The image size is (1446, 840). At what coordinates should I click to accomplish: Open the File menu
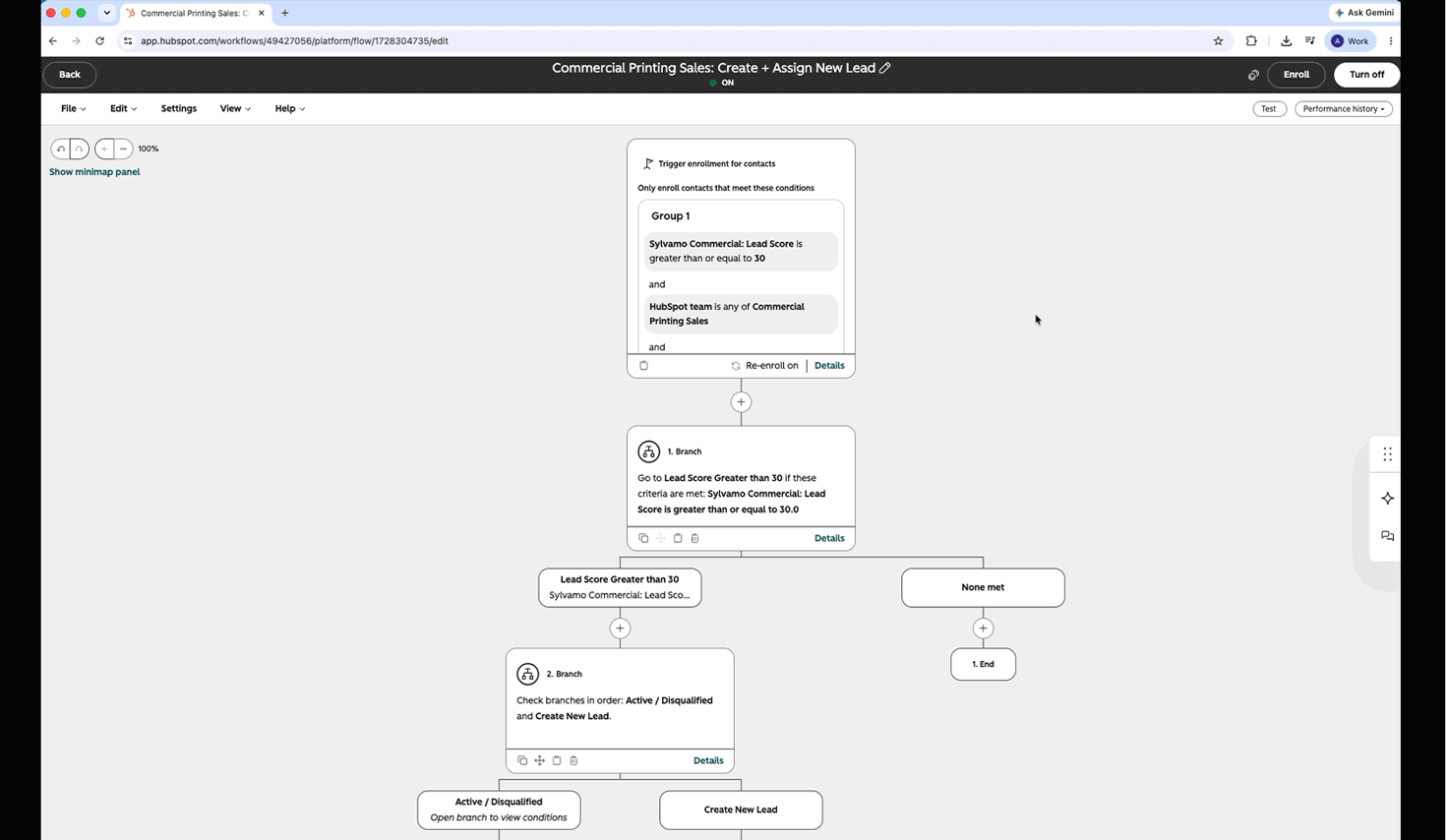pyautogui.click(x=73, y=108)
